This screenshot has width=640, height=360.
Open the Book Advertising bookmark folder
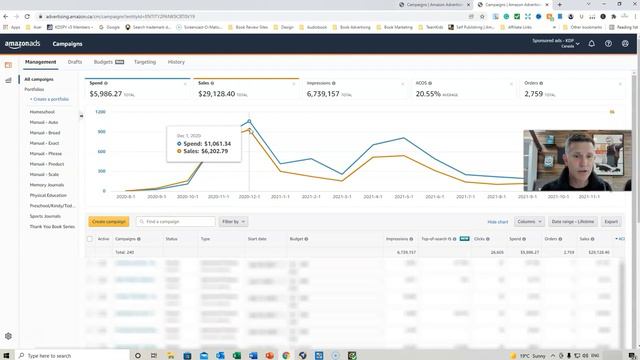[x=351, y=27]
